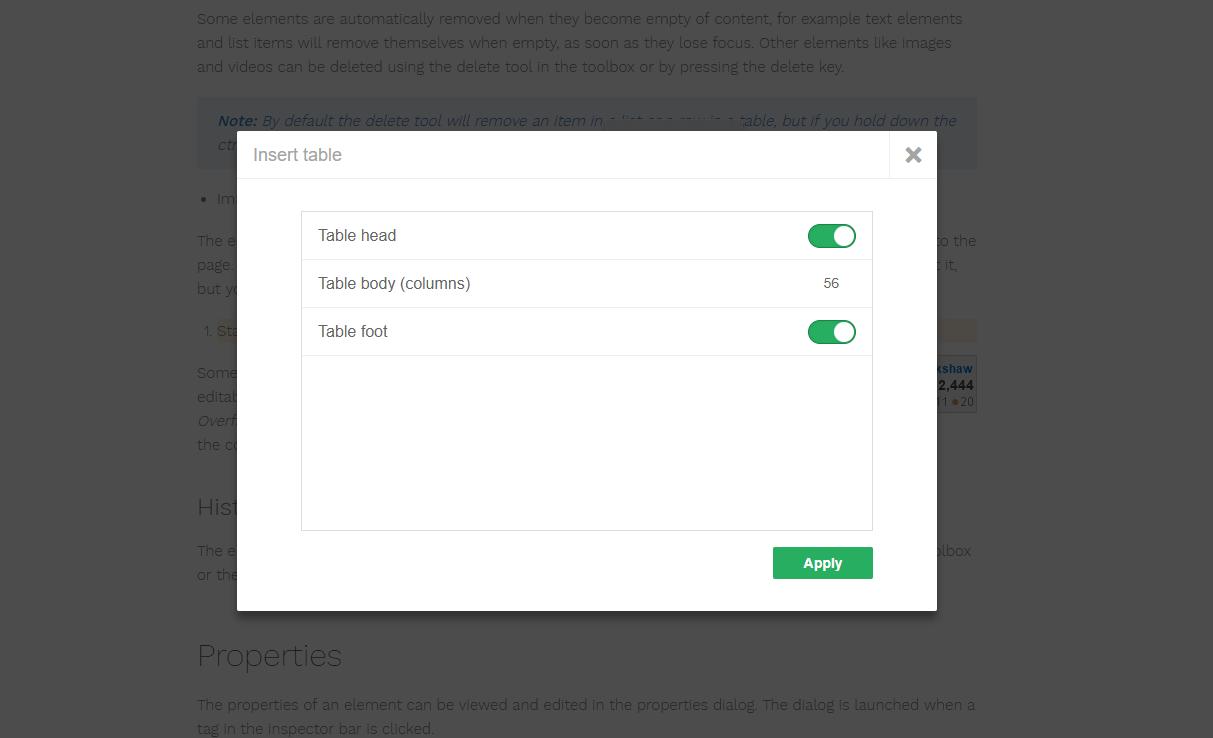Open the Stack Overflow reputation widget
This screenshot has width=1213, height=738.
957,383
